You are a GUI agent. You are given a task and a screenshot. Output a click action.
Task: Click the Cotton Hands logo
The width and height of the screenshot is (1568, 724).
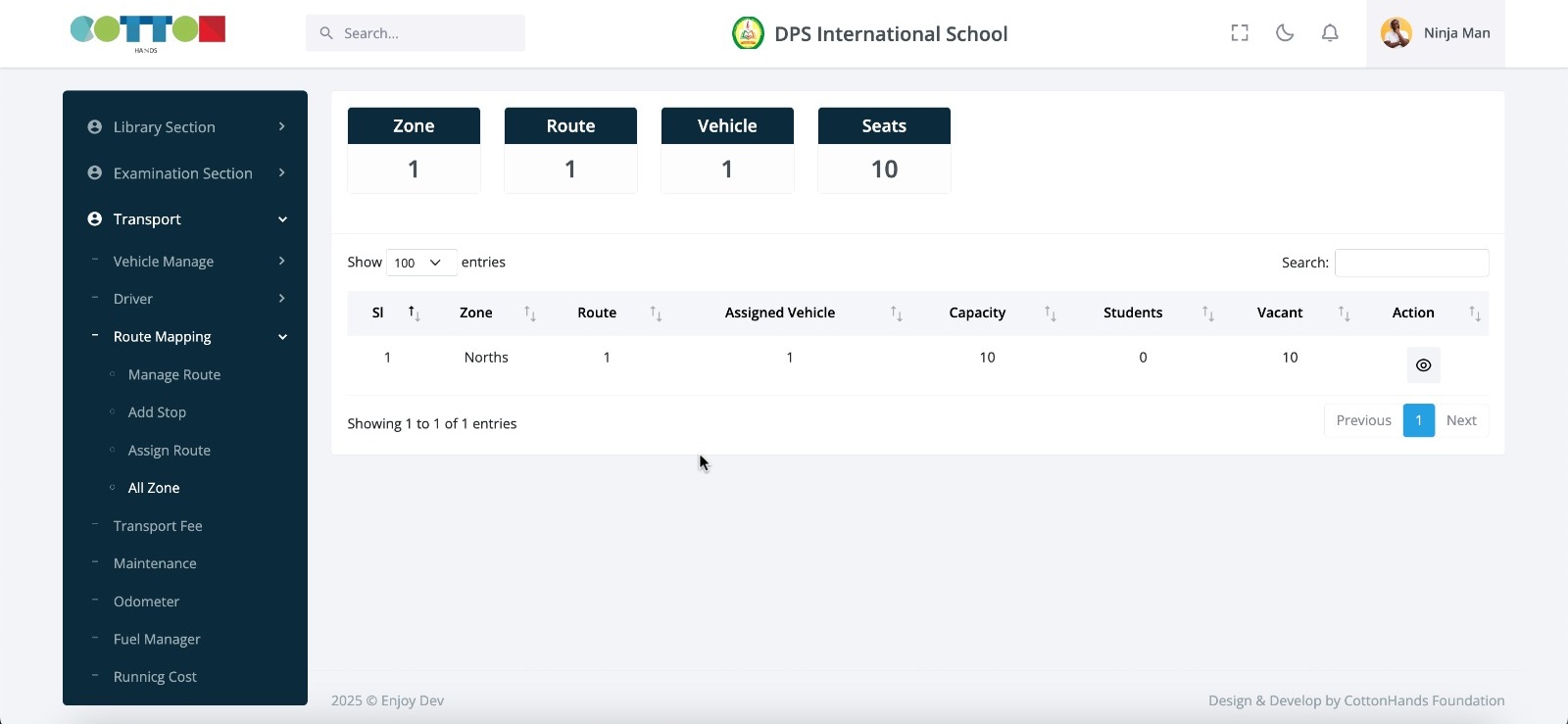coord(148,32)
